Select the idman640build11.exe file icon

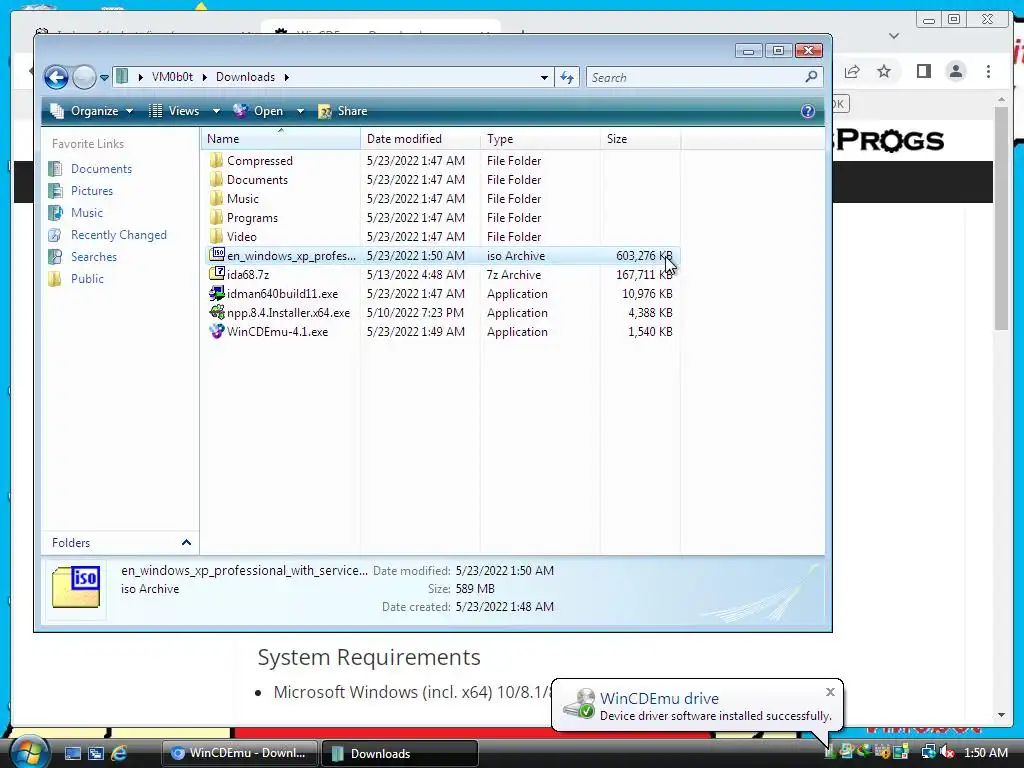coord(217,293)
